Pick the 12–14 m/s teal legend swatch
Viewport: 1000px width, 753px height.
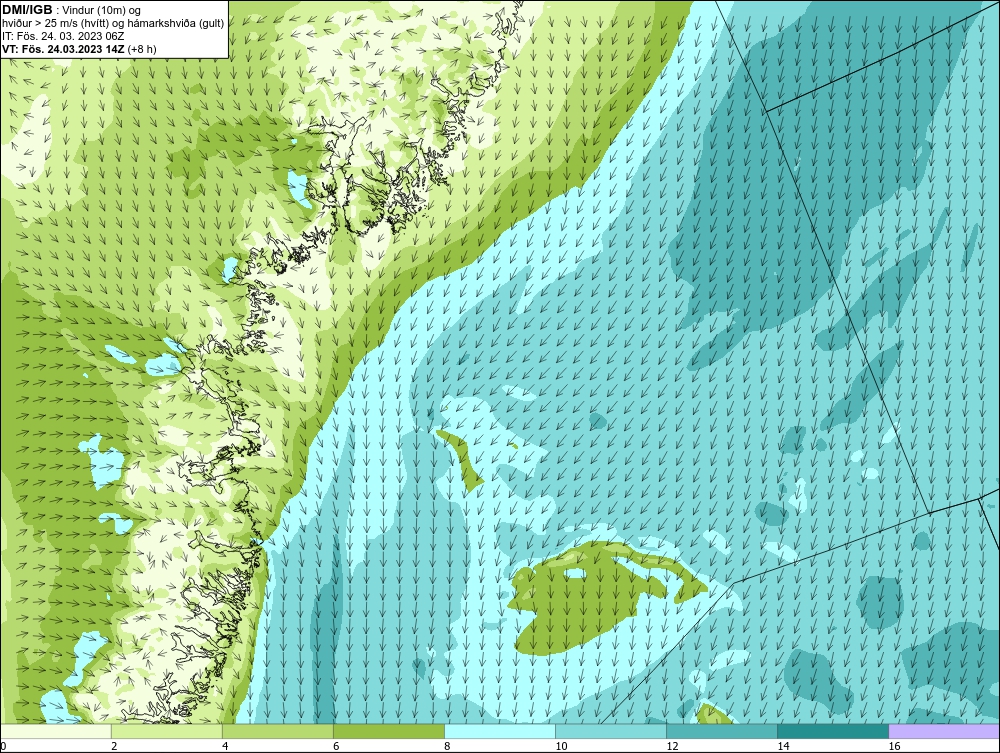click(x=721, y=731)
